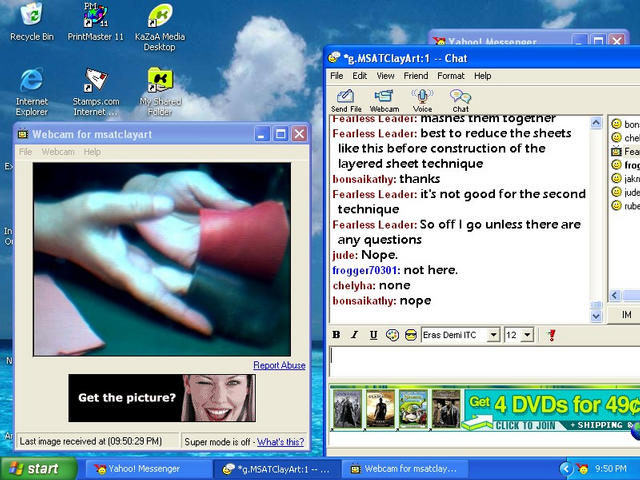Click the Report Abuse link
640x480 pixels.
(279, 365)
